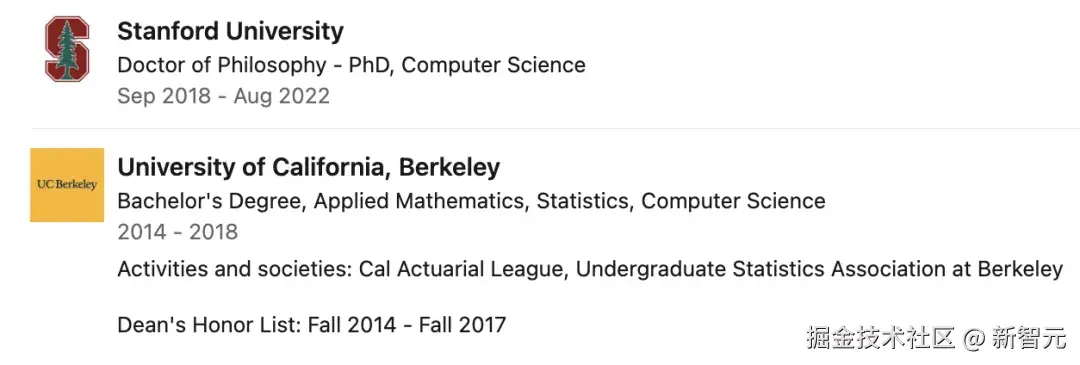Click the divider line between the schools
Screen dimensions: 1080x365
tap(555, 129)
